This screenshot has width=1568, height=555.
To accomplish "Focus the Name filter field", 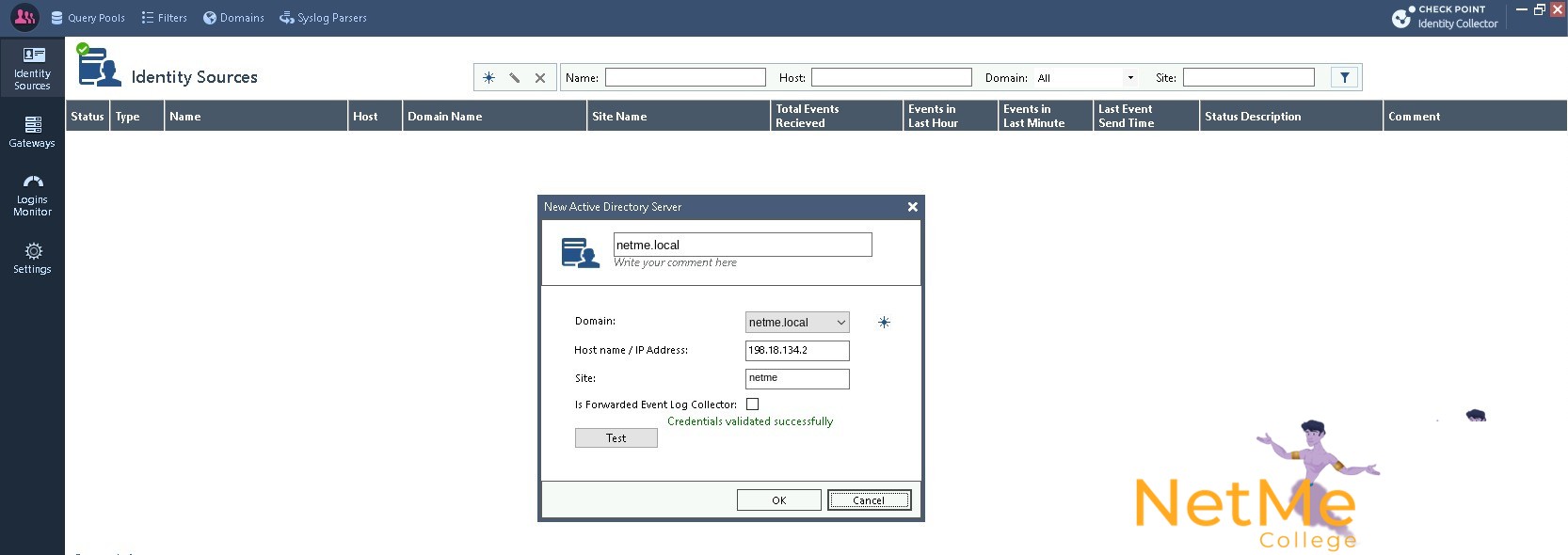I will click(685, 77).
